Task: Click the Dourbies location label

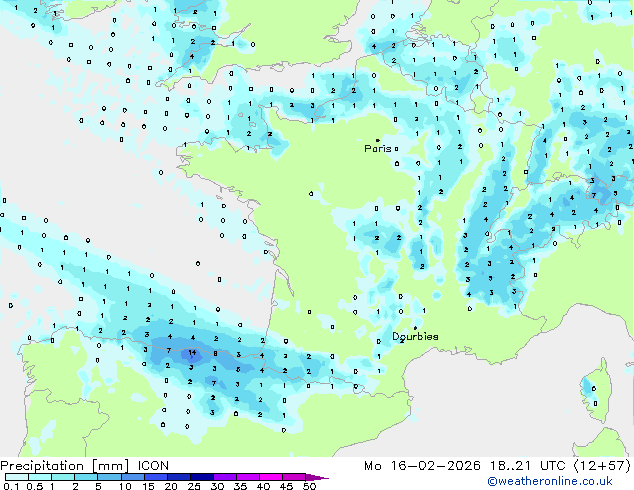Action: point(415,336)
